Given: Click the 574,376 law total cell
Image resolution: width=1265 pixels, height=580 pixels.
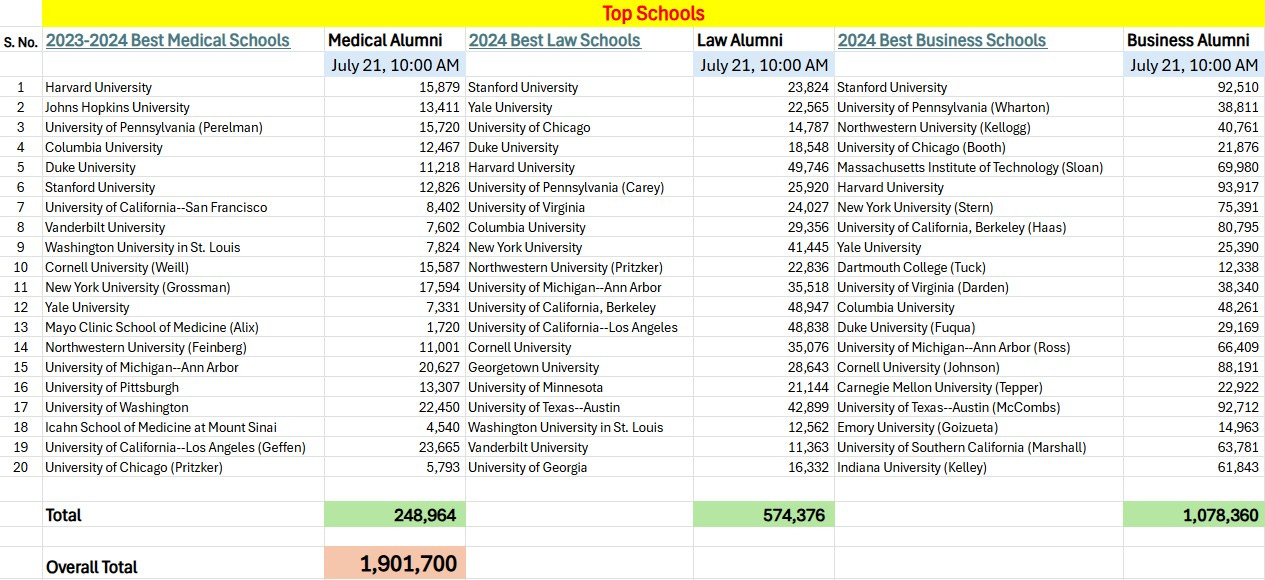Looking at the screenshot, I should coord(764,514).
